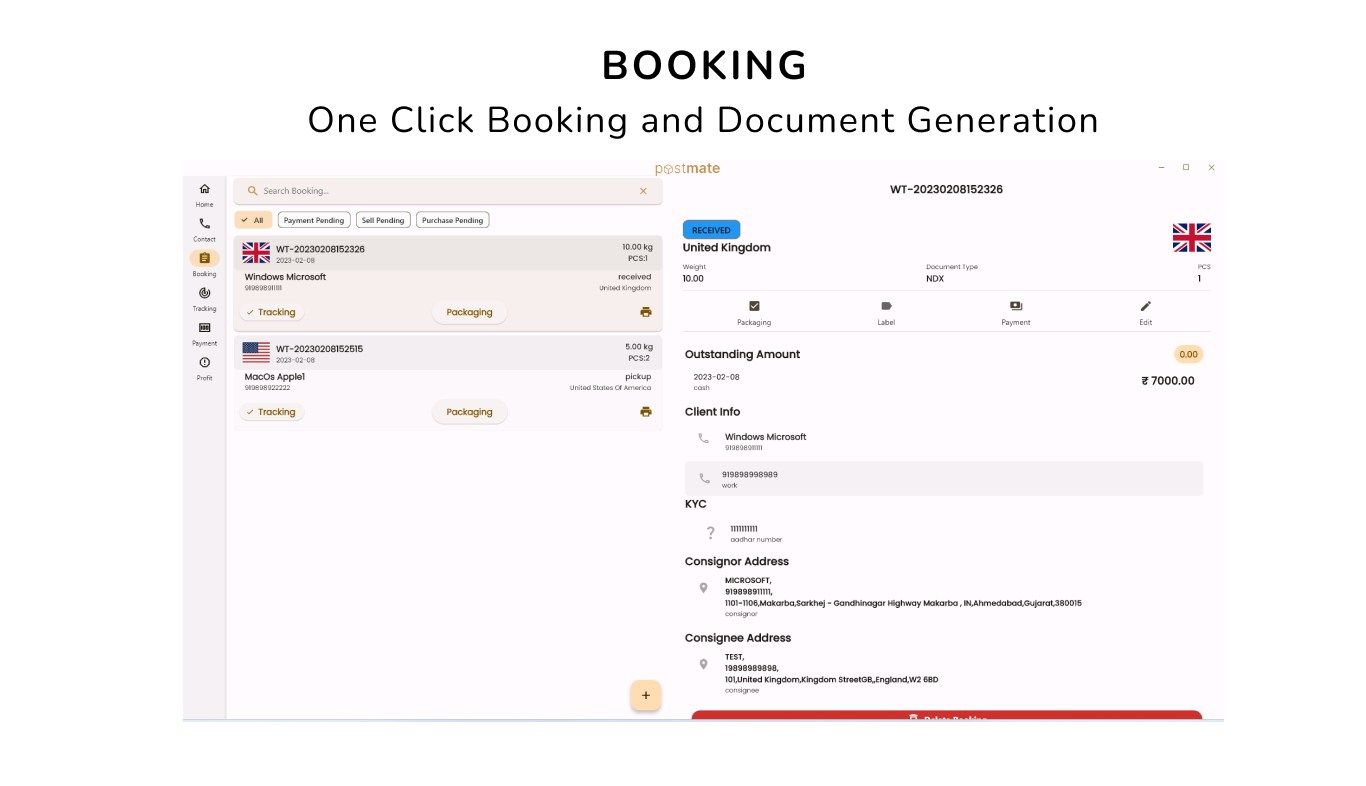Click the ₹ 7000.00 payment amount

[x=1167, y=381]
